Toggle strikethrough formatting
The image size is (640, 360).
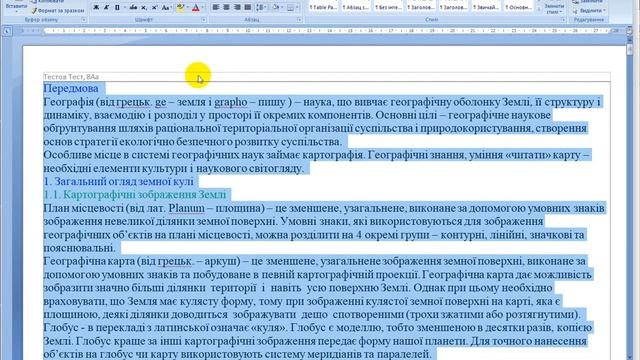(x=133, y=8)
